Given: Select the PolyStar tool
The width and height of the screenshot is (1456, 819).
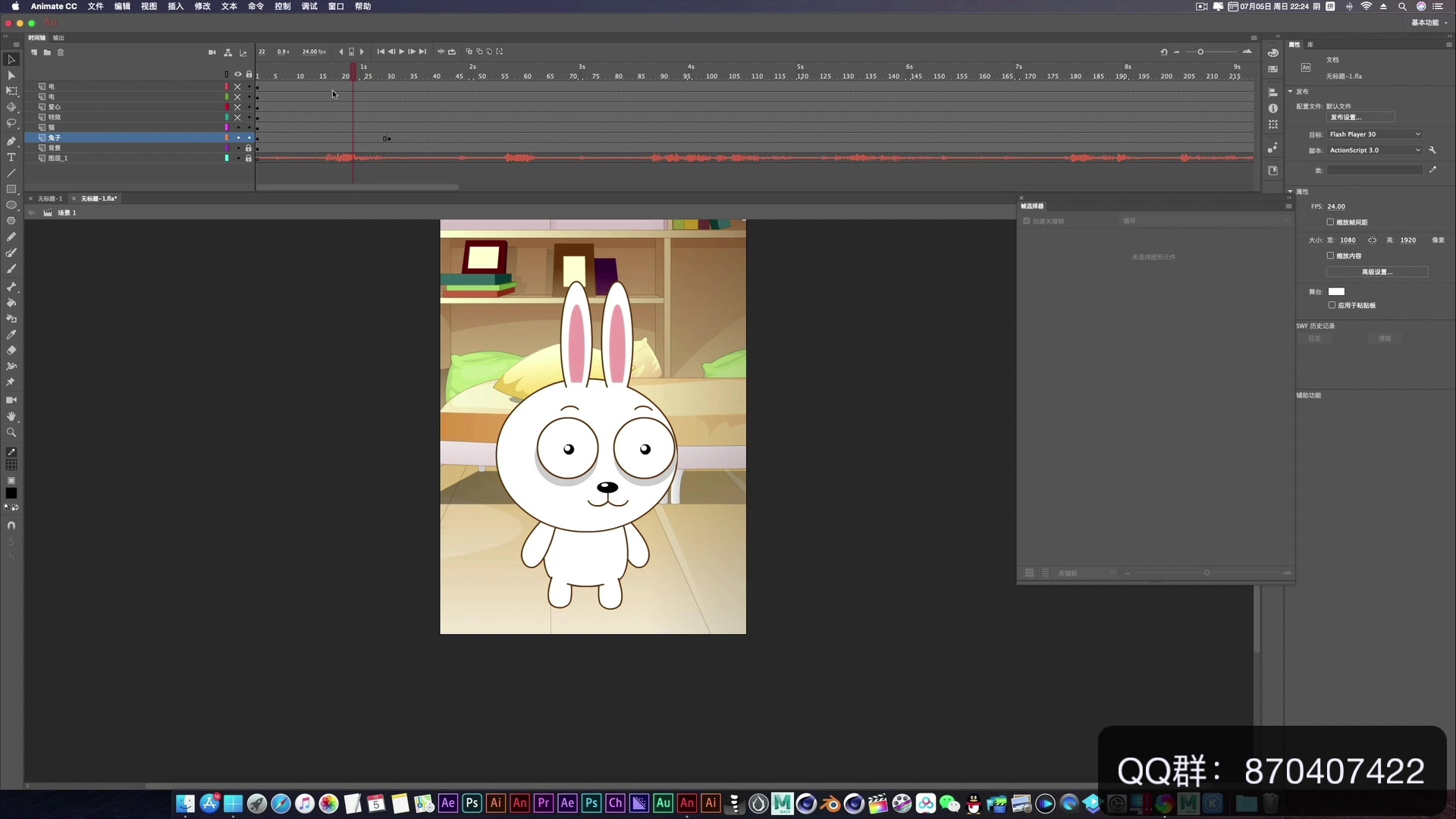Looking at the screenshot, I should 11,221.
